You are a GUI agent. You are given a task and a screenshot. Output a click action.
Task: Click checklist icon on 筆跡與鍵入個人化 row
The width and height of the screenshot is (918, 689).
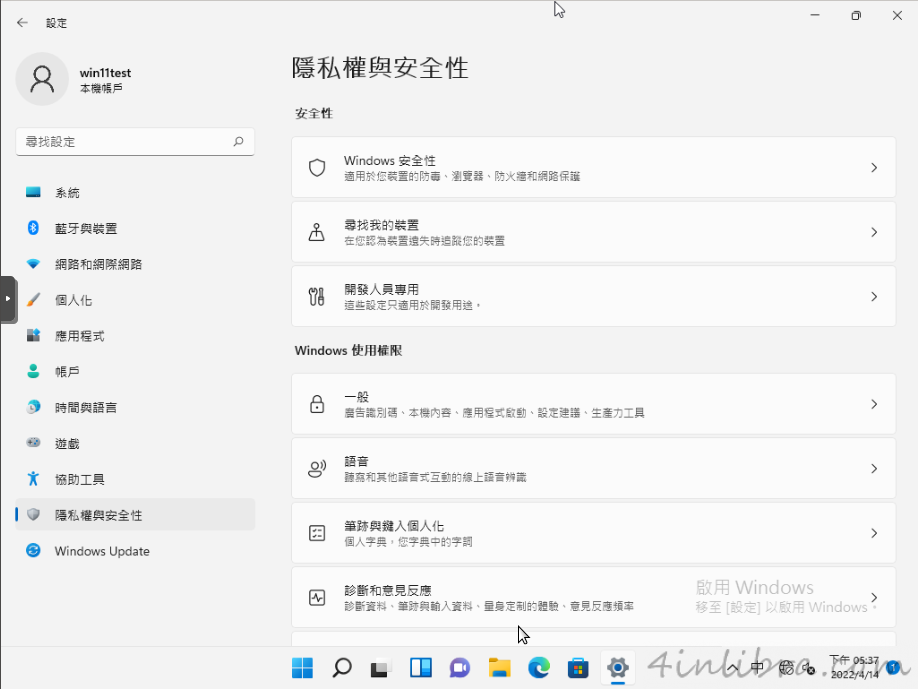pos(317,533)
